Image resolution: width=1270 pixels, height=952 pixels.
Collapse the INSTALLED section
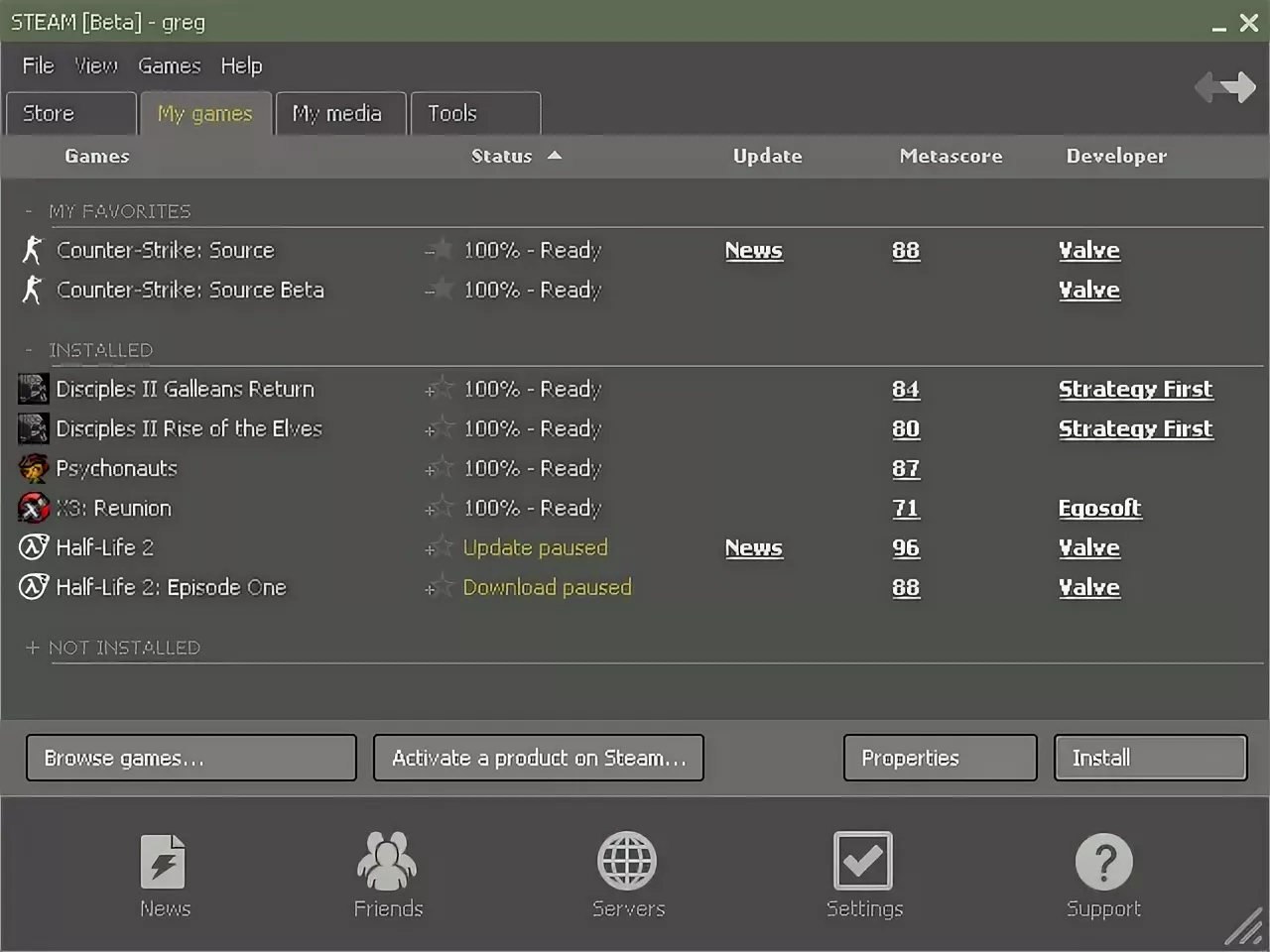tap(30, 350)
